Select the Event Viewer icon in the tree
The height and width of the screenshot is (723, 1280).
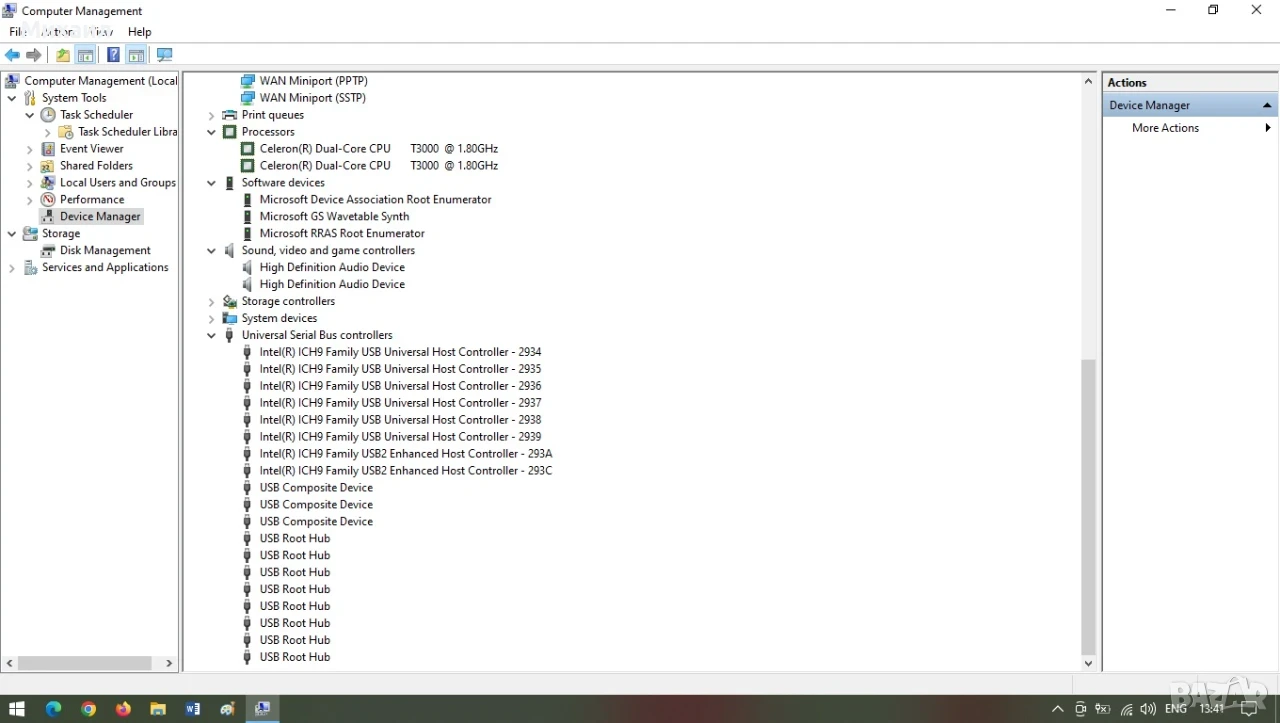click(x=48, y=149)
